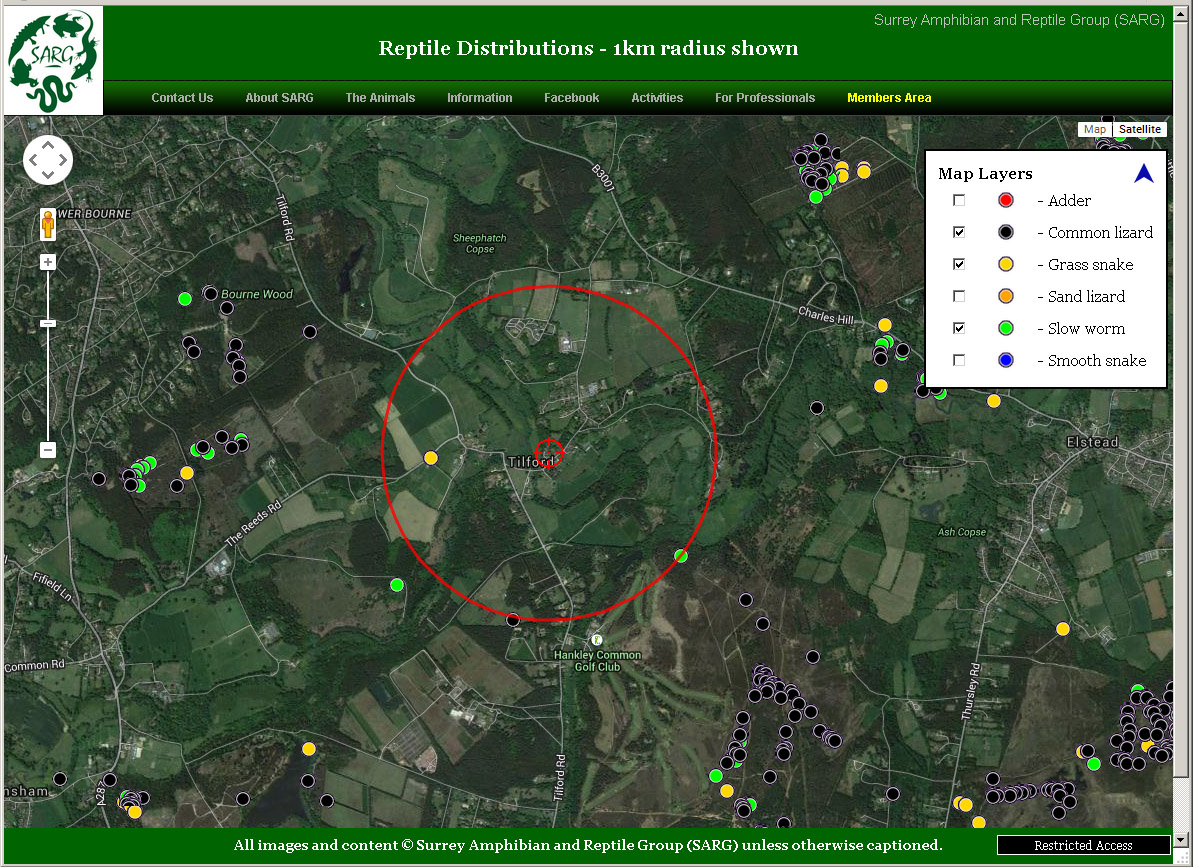Click the SARG logo
This screenshot has width=1193, height=867.
tap(53, 60)
